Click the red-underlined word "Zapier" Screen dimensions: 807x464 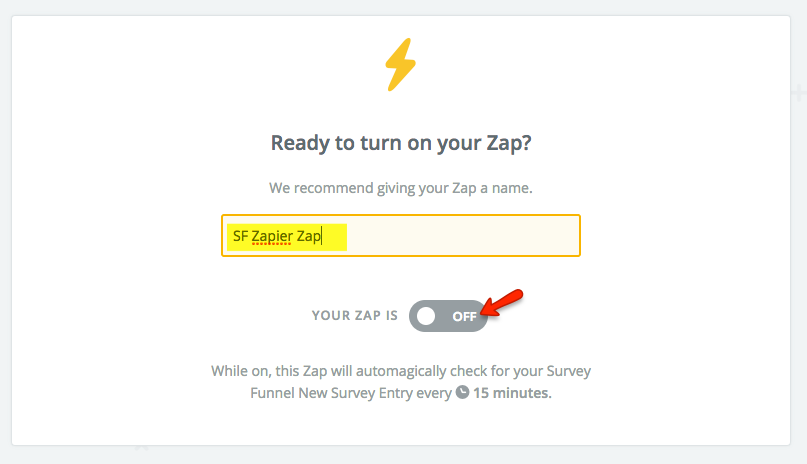(272, 237)
